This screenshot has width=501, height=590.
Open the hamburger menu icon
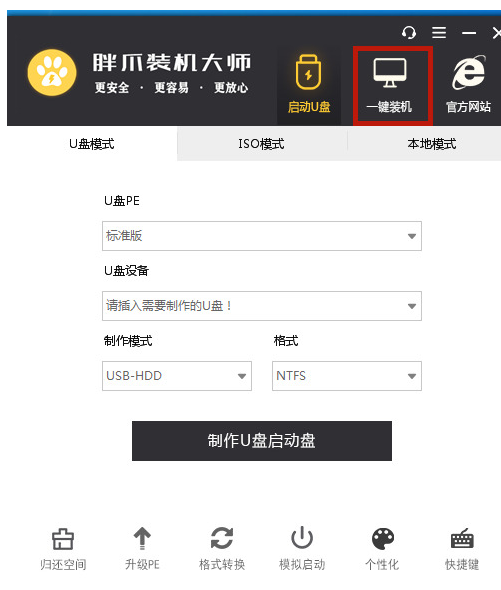pos(439,33)
